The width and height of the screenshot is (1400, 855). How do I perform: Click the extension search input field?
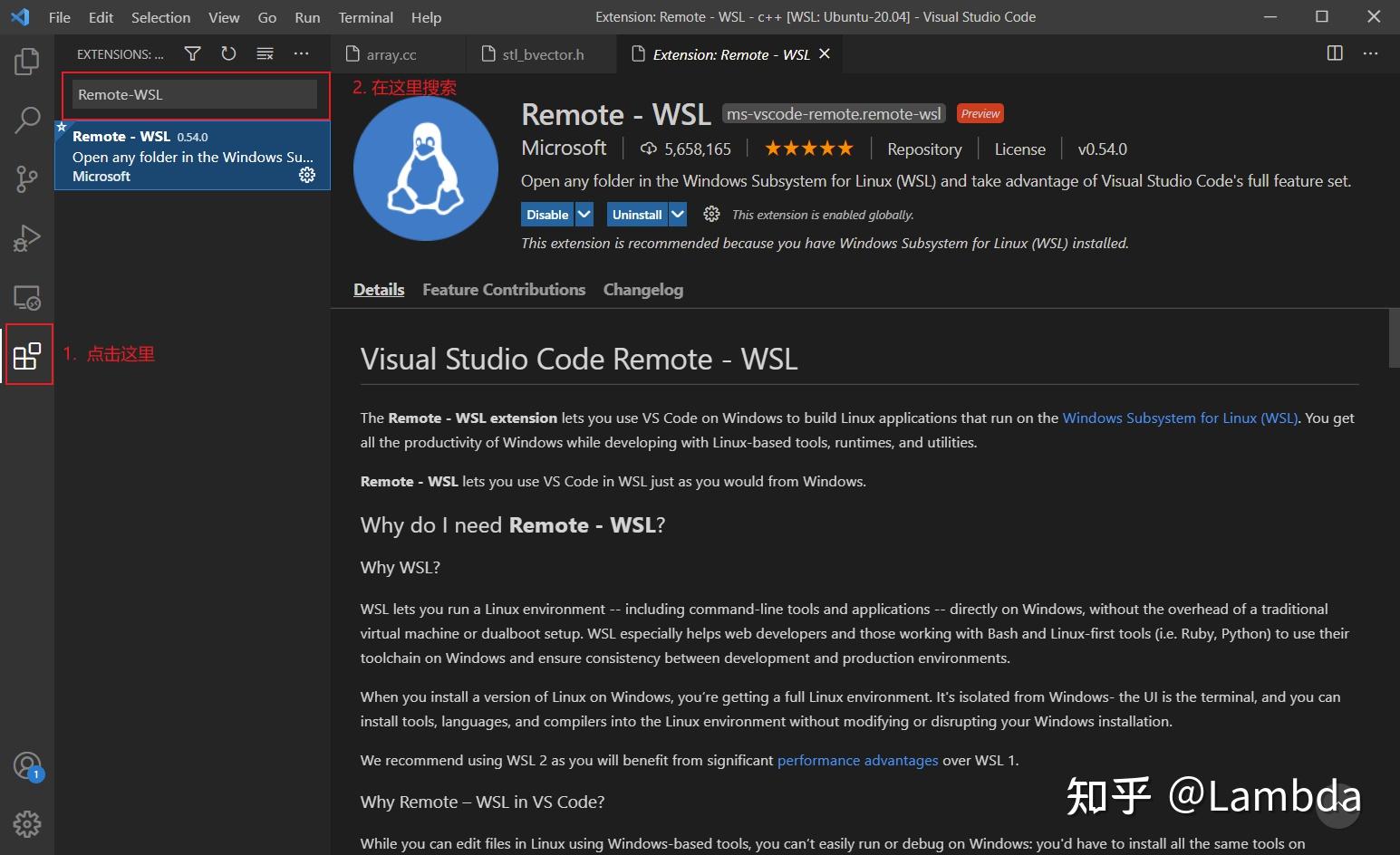tap(194, 94)
